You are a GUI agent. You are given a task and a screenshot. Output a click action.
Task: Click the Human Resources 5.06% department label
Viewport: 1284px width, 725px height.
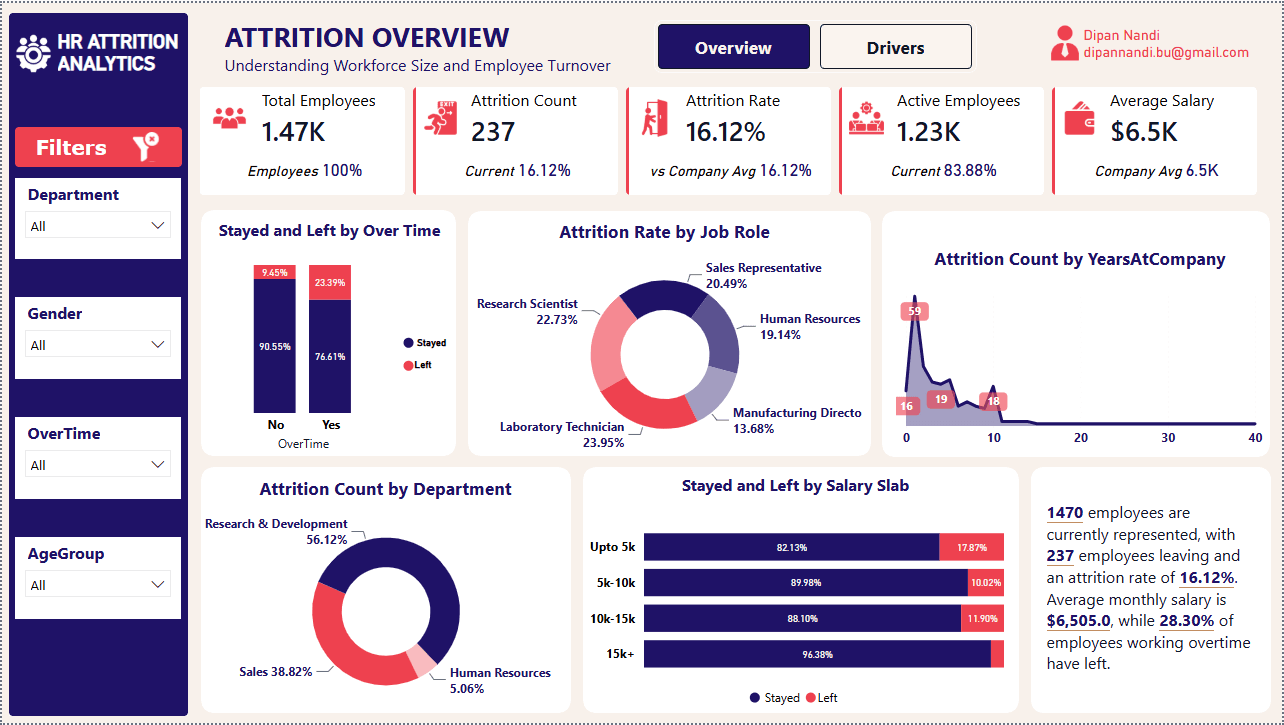click(x=500, y=681)
